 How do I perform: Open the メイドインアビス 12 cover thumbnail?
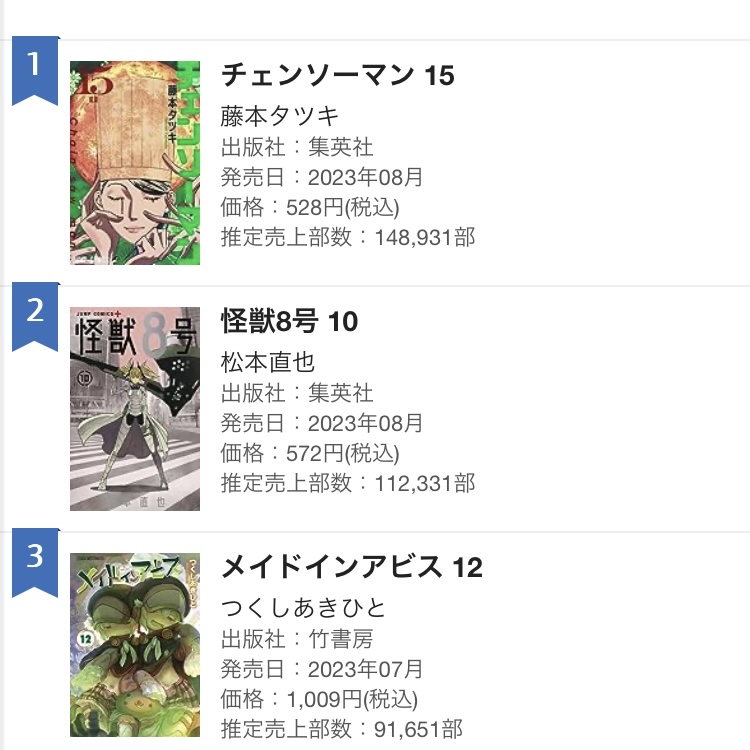(135, 645)
